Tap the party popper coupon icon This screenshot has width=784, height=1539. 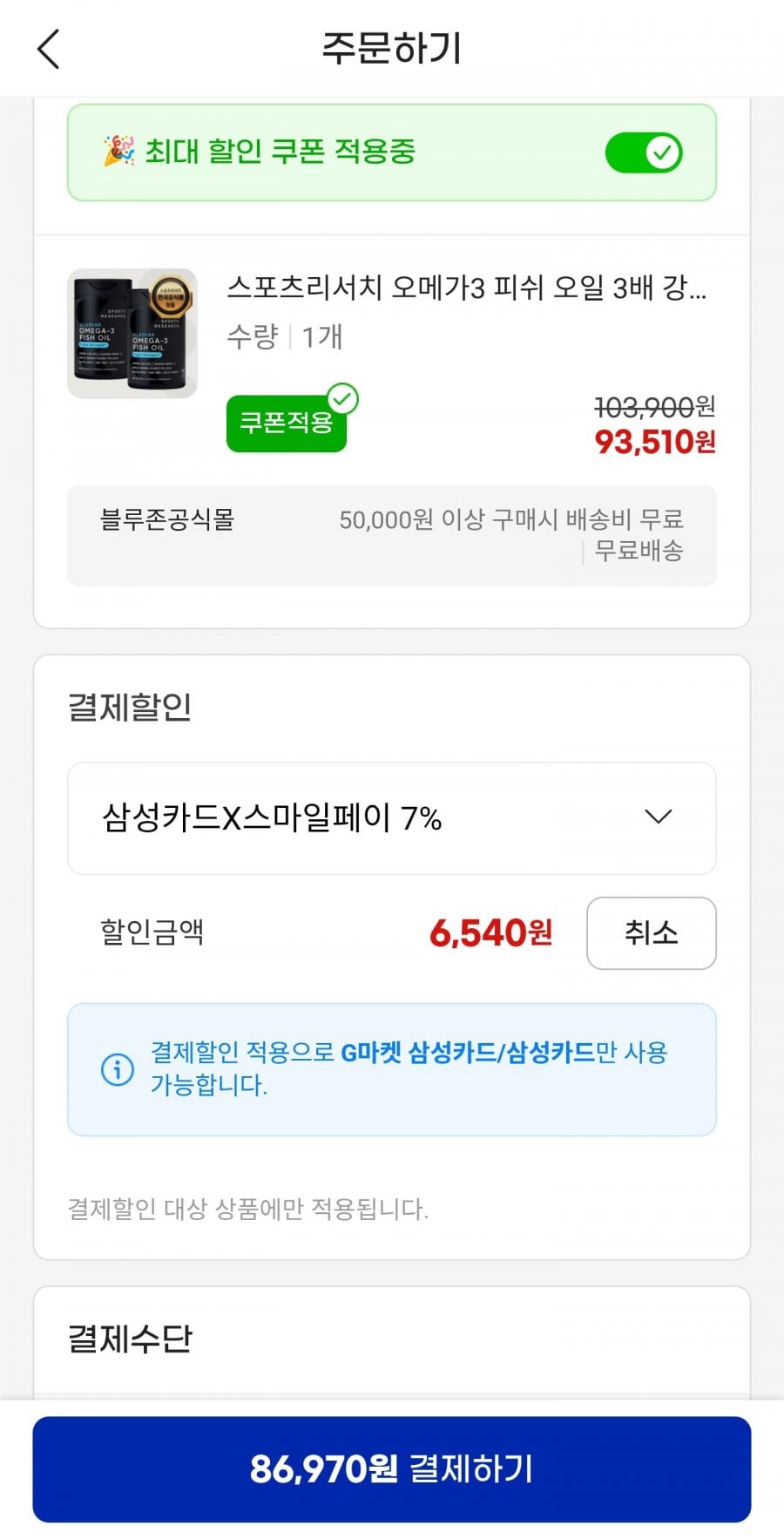[118, 151]
